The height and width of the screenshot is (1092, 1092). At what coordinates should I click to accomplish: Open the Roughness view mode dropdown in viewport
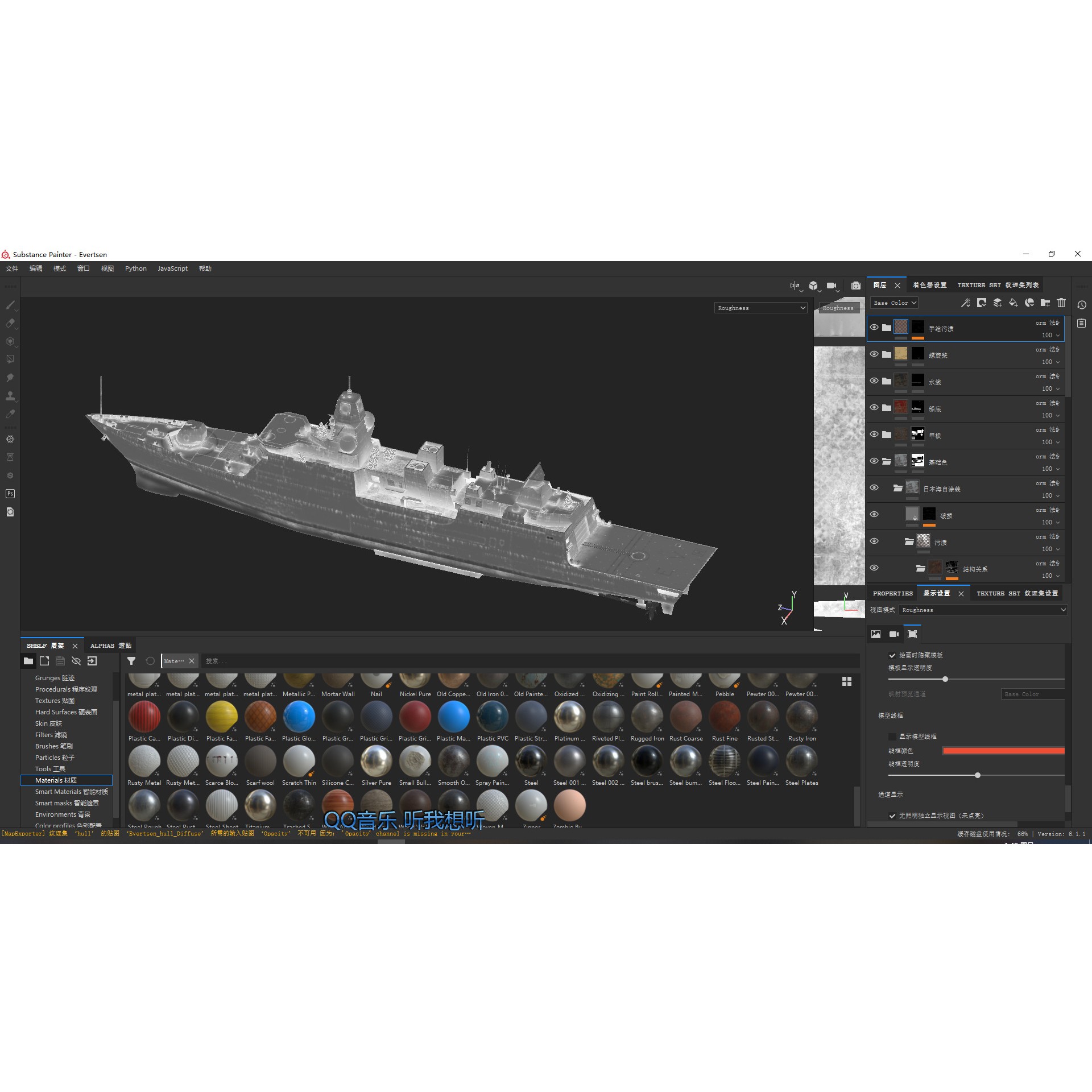[x=761, y=308]
